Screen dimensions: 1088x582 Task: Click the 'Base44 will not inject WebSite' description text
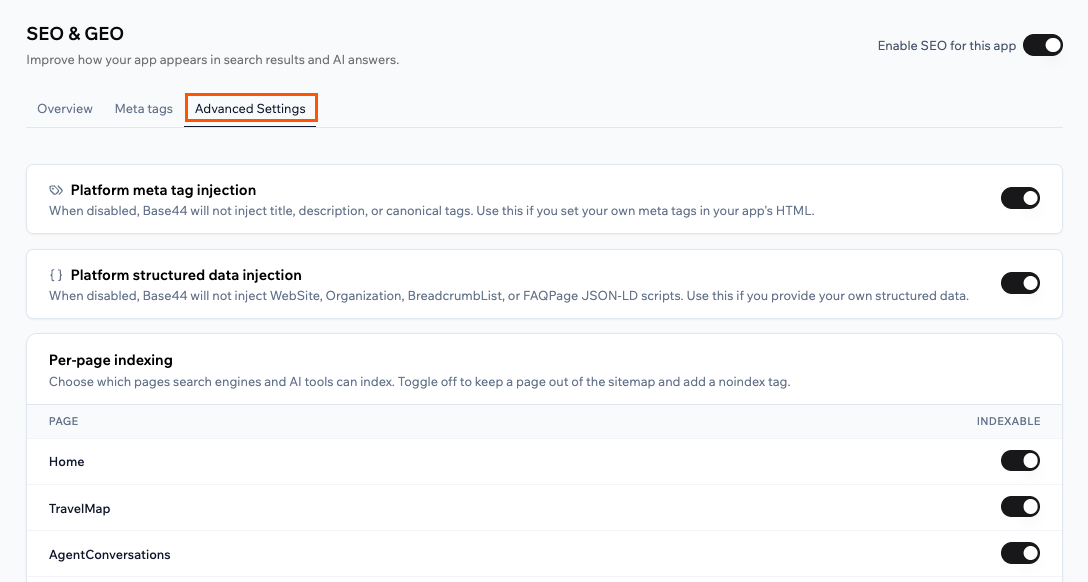click(509, 296)
